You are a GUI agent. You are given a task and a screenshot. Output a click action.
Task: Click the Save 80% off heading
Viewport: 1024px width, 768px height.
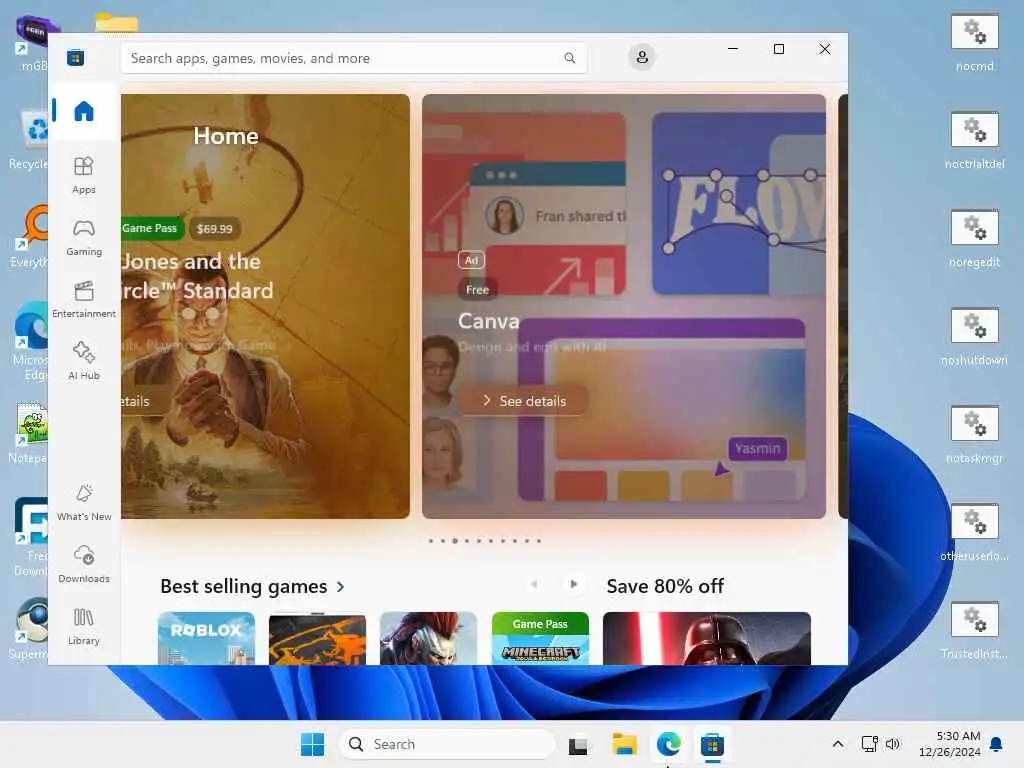pyautogui.click(x=665, y=586)
